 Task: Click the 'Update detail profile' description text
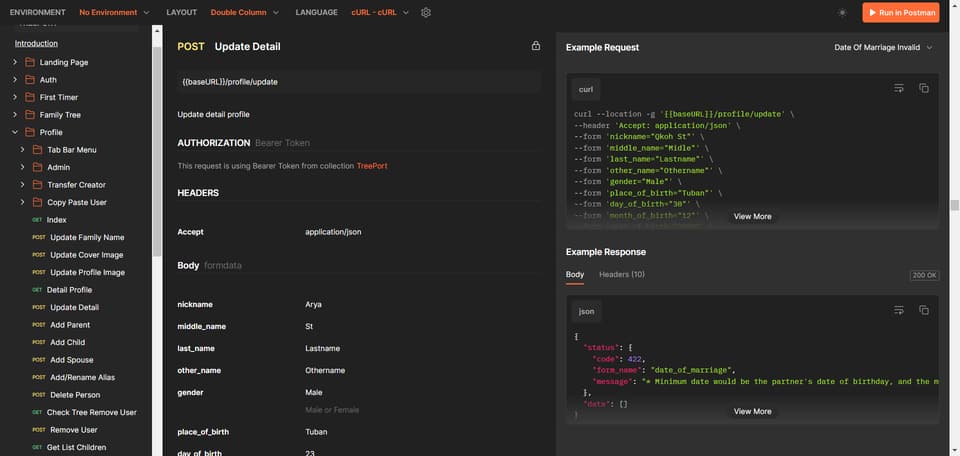pos(213,114)
